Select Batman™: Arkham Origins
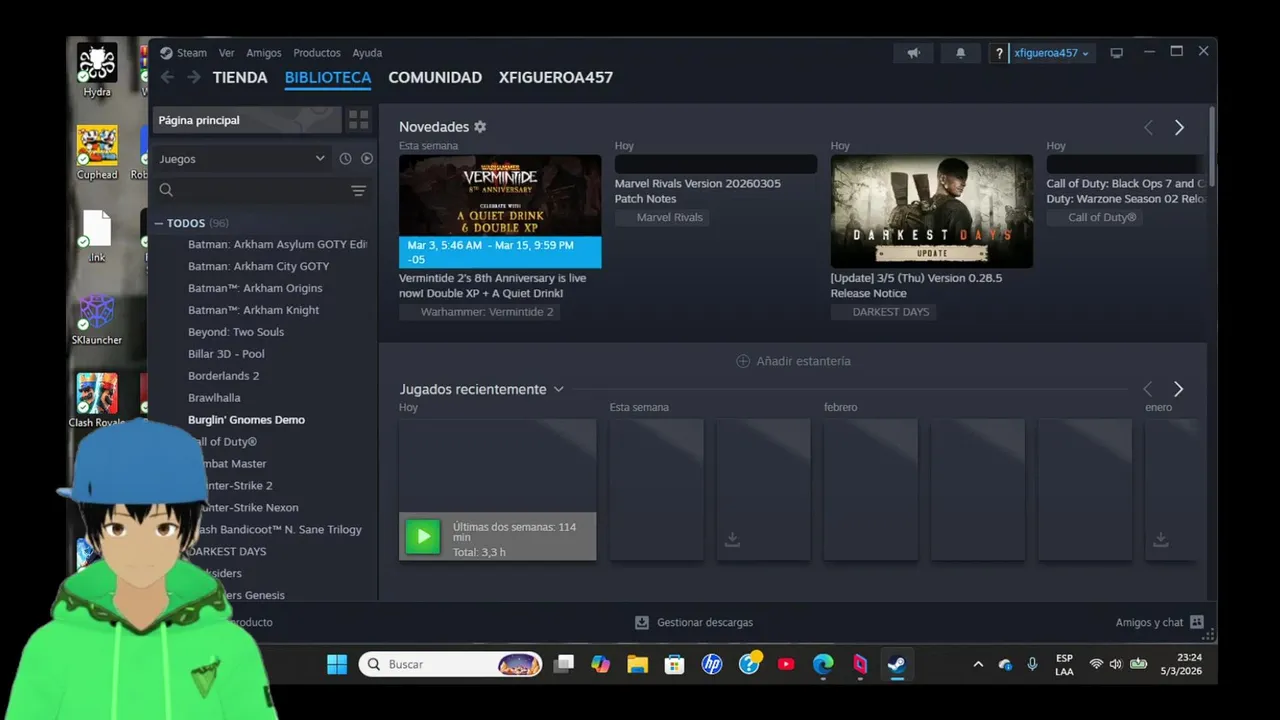Screen dimensions: 1280x720 [255, 288]
